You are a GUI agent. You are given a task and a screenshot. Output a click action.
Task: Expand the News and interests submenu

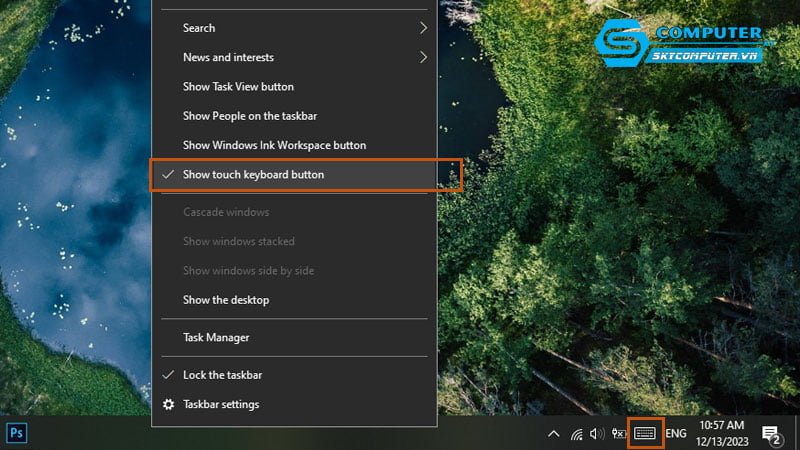point(294,57)
